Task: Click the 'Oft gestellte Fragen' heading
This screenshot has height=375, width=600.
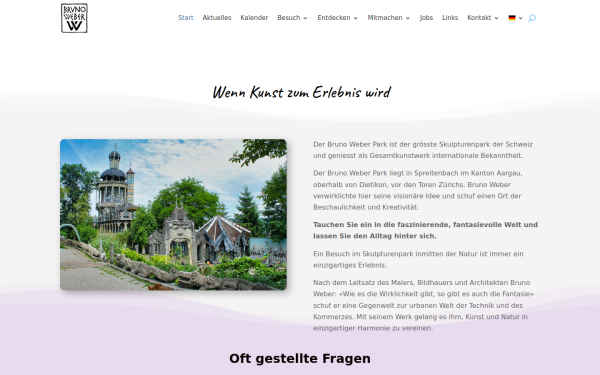Action: [300, 359]
